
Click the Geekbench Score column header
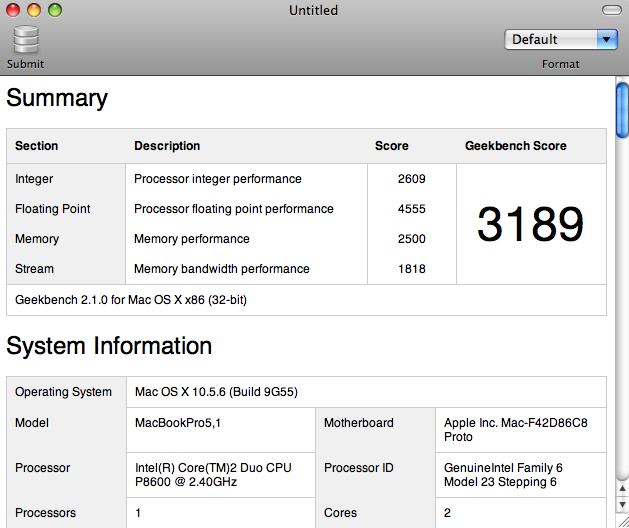click(515, 146)
